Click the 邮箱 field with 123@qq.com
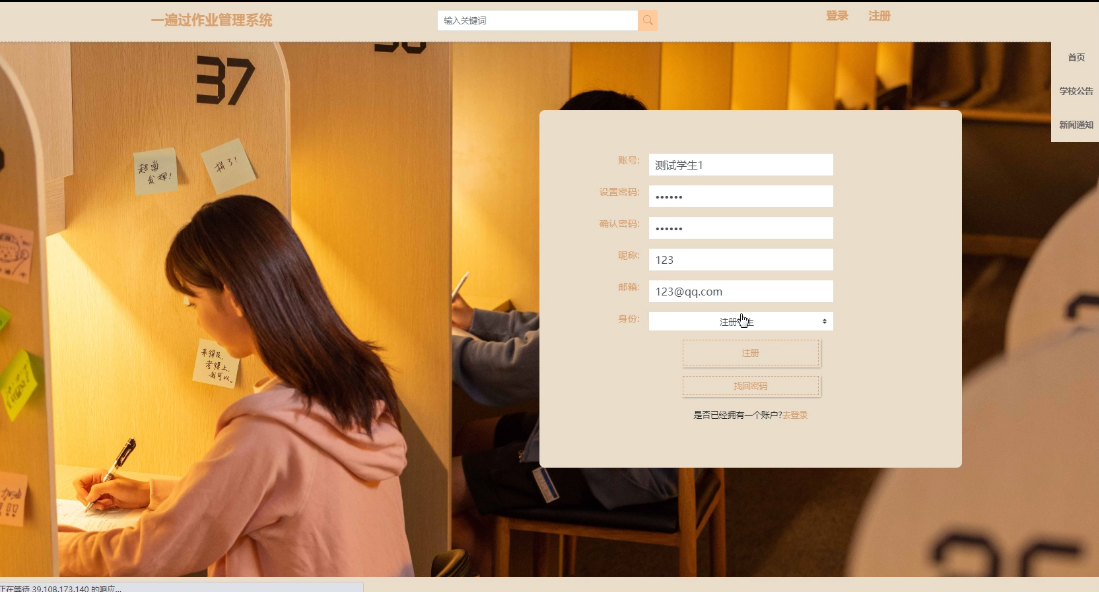This screenshot has width=1099, height=592. tap(741, 291)
